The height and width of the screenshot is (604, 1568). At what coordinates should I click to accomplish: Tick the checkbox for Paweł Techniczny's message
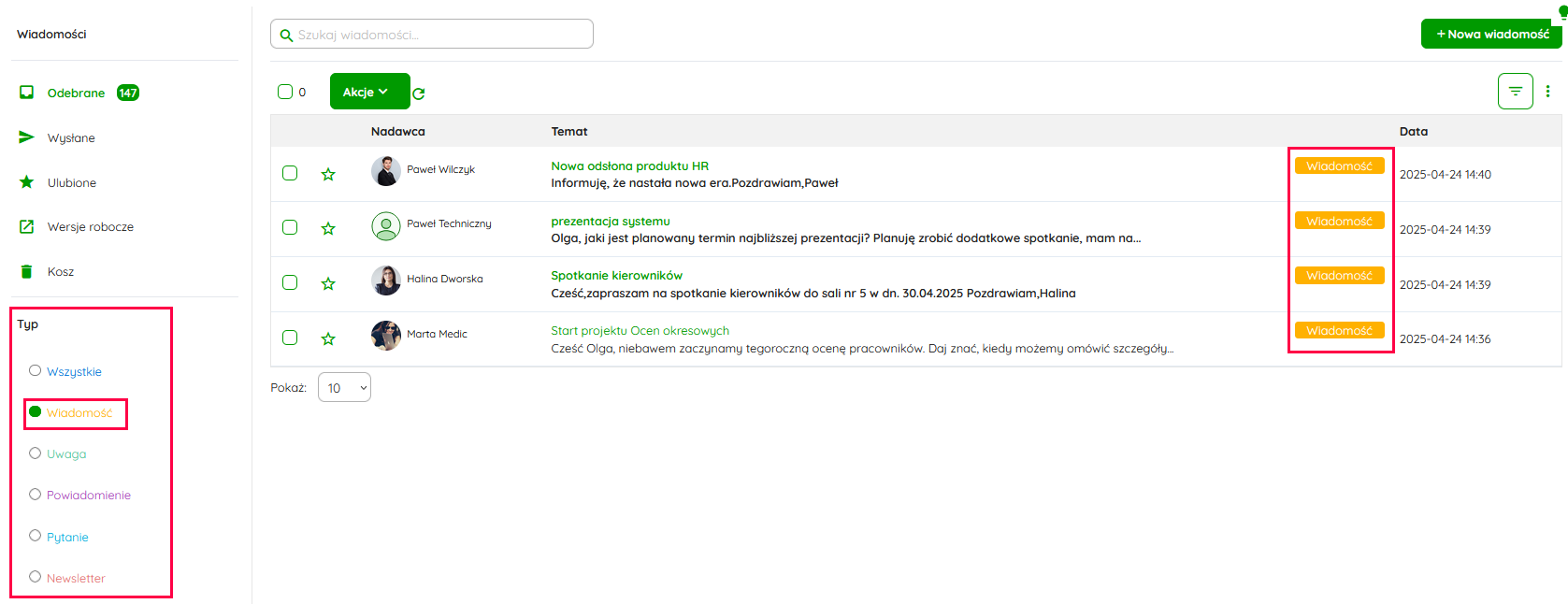point(290,228)
